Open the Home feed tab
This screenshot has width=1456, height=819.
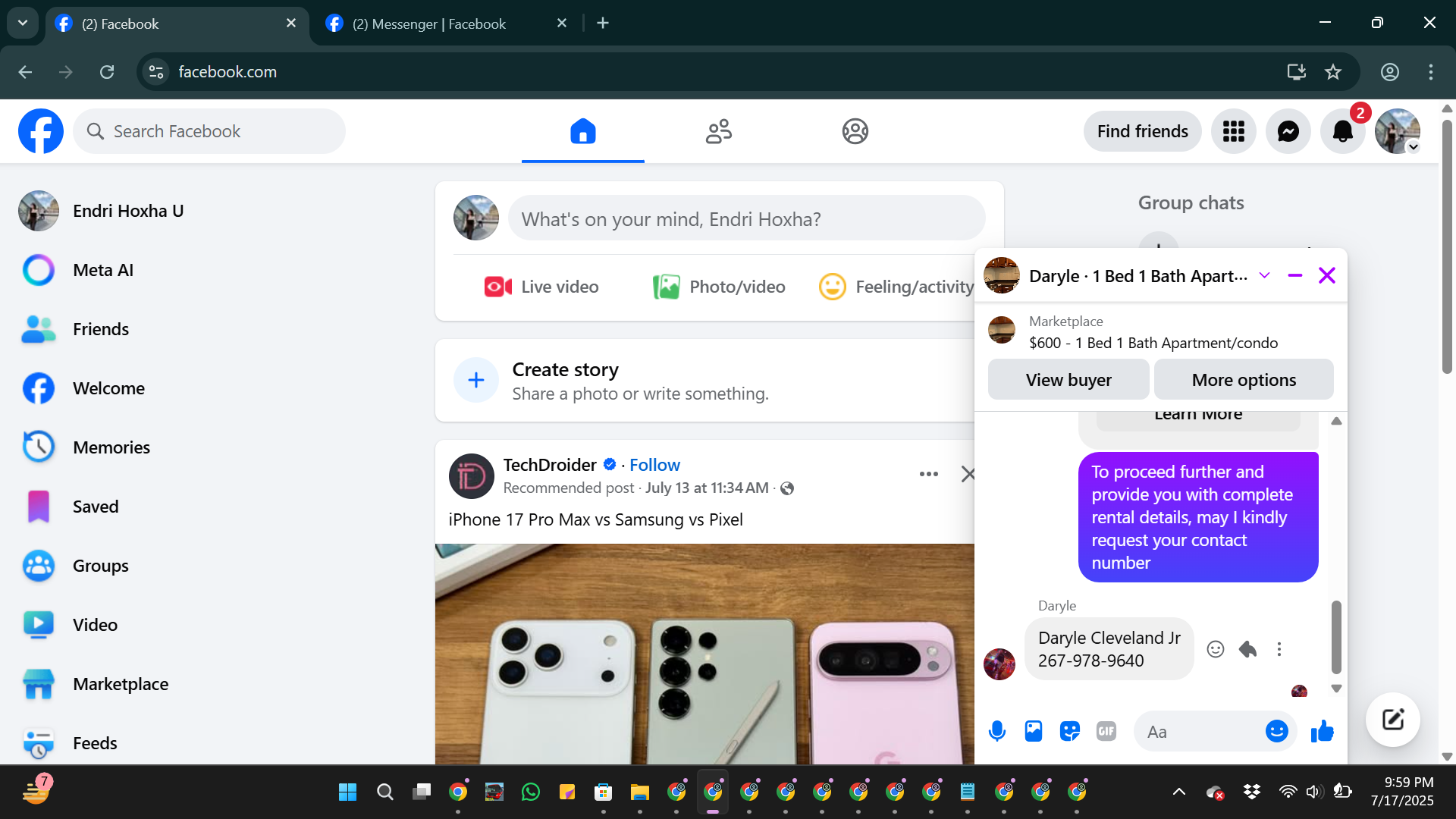583,131
